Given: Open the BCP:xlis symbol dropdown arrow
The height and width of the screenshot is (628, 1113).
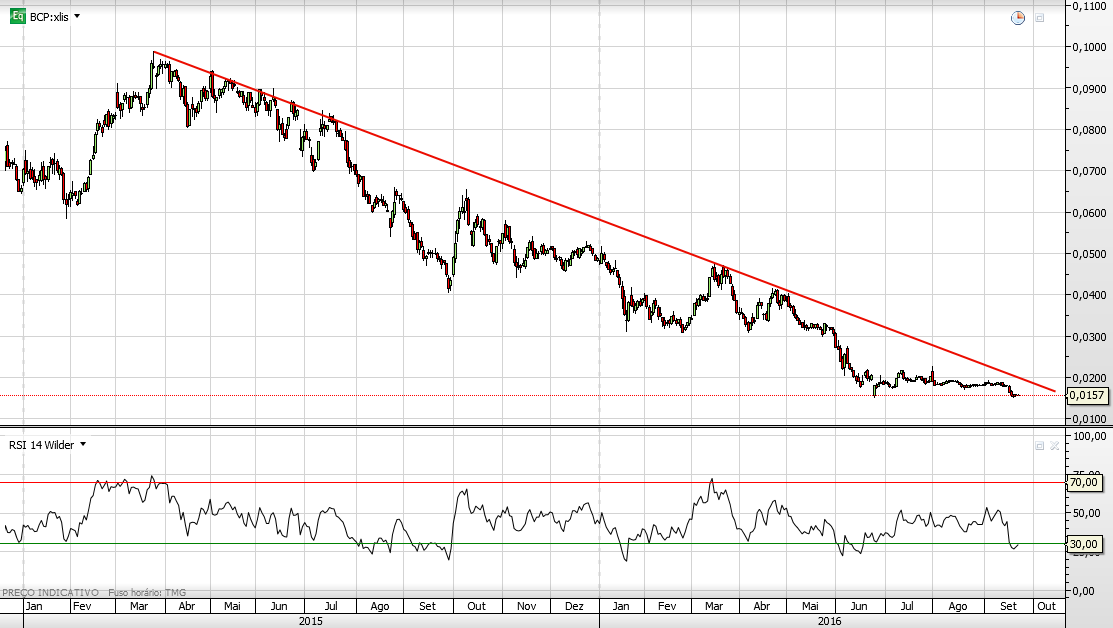Looking at the screenshot, I should (77, 16).
